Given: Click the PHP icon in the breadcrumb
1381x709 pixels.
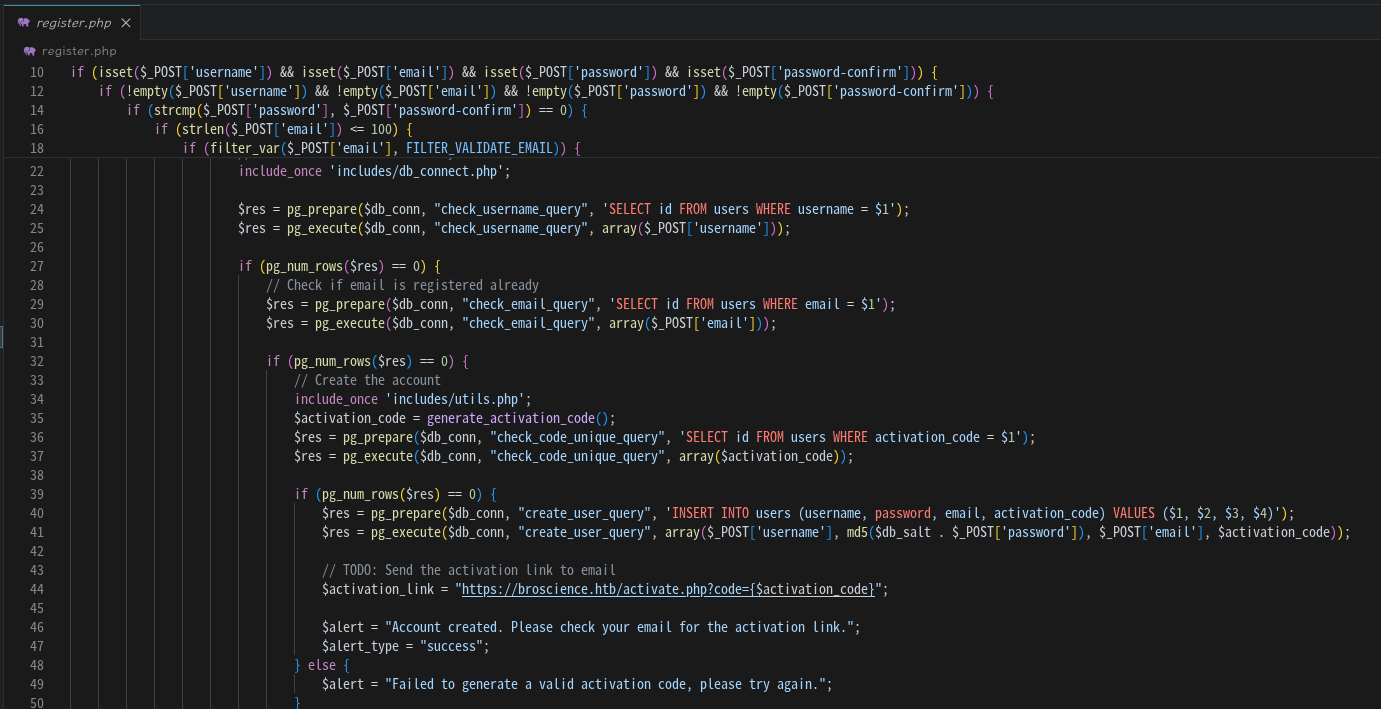Looking at the screenshot, I should pos(29,51).
